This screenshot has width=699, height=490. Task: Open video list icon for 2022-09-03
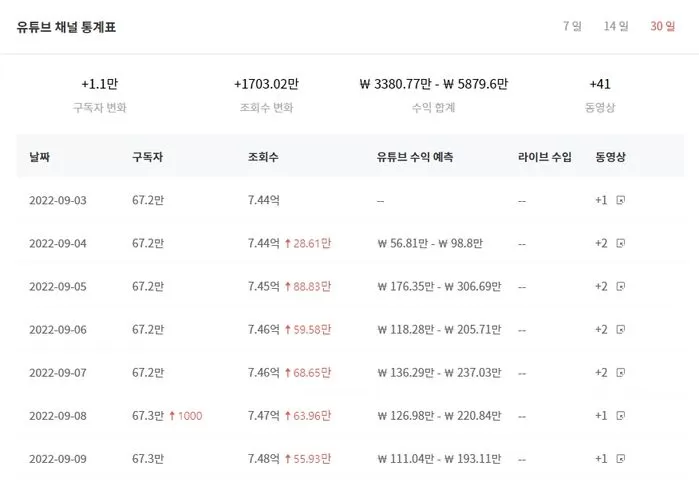click(x=621, y=200)
